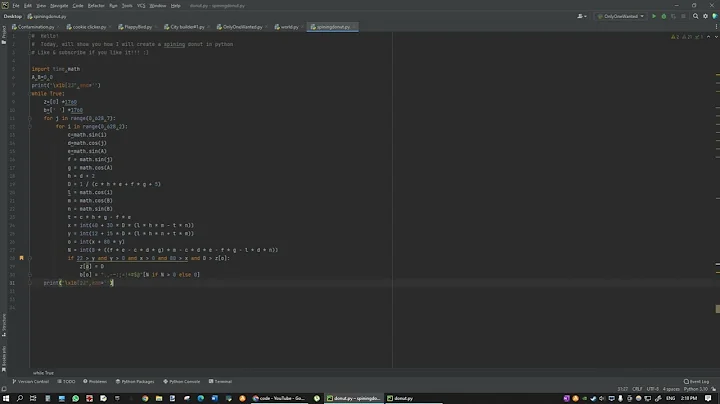Toggle the Structure tool window
720x404 pixels.
[4, 325]
